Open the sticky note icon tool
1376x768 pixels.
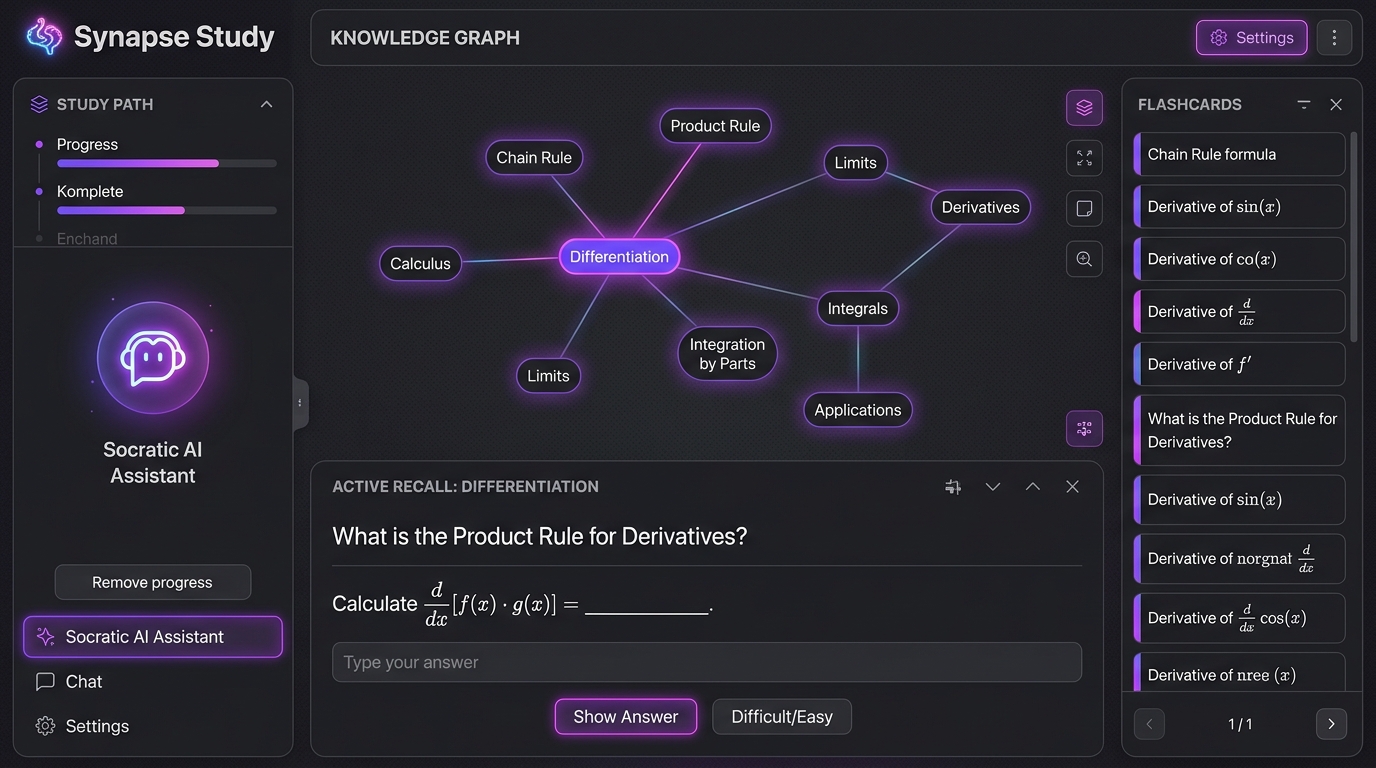(1084, 209)
